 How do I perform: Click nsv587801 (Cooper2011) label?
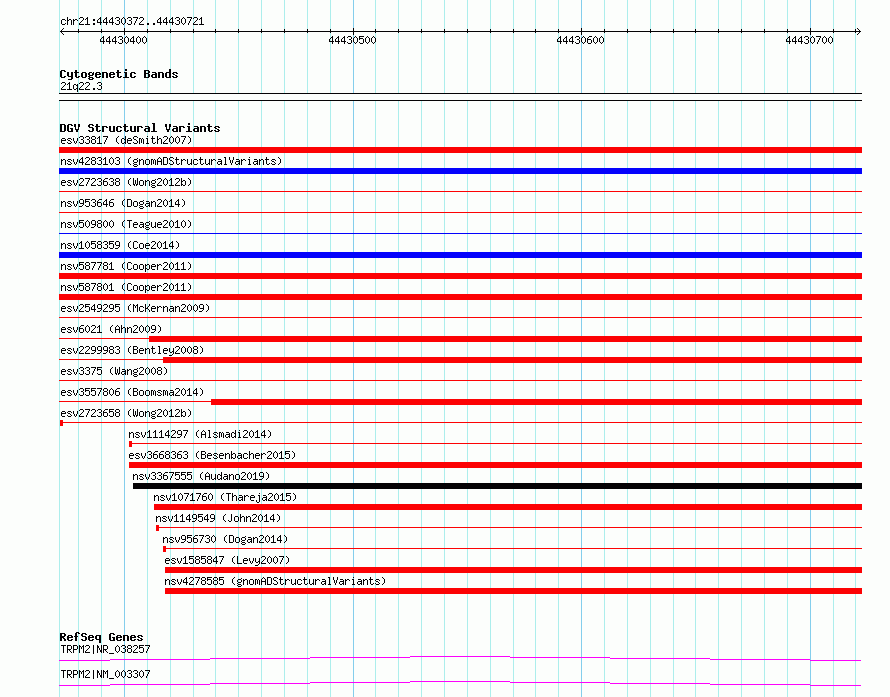click(126, 287)
